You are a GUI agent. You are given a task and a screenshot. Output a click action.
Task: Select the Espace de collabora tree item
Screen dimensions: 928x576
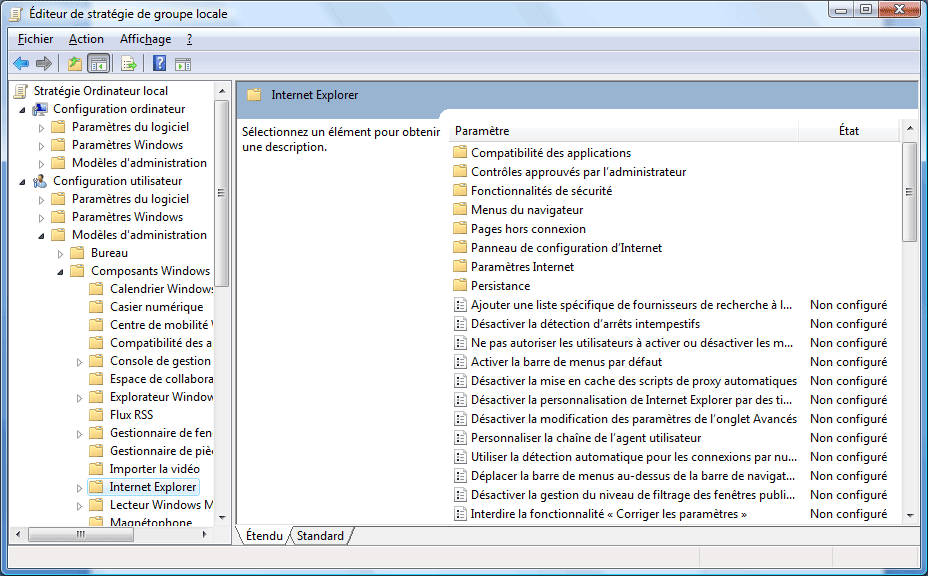tap(161, 379)
